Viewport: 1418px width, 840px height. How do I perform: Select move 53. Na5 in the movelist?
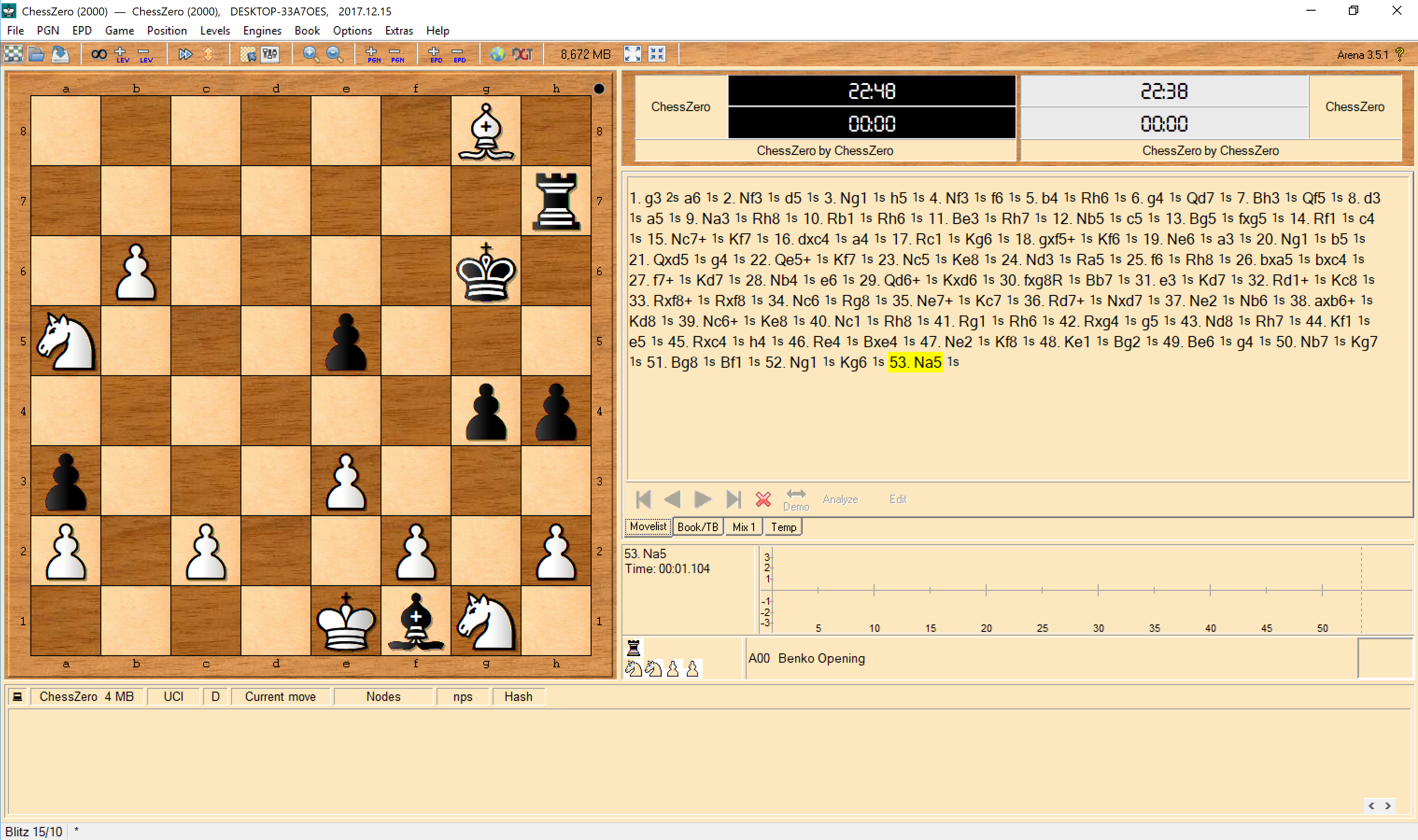point(915,362)
